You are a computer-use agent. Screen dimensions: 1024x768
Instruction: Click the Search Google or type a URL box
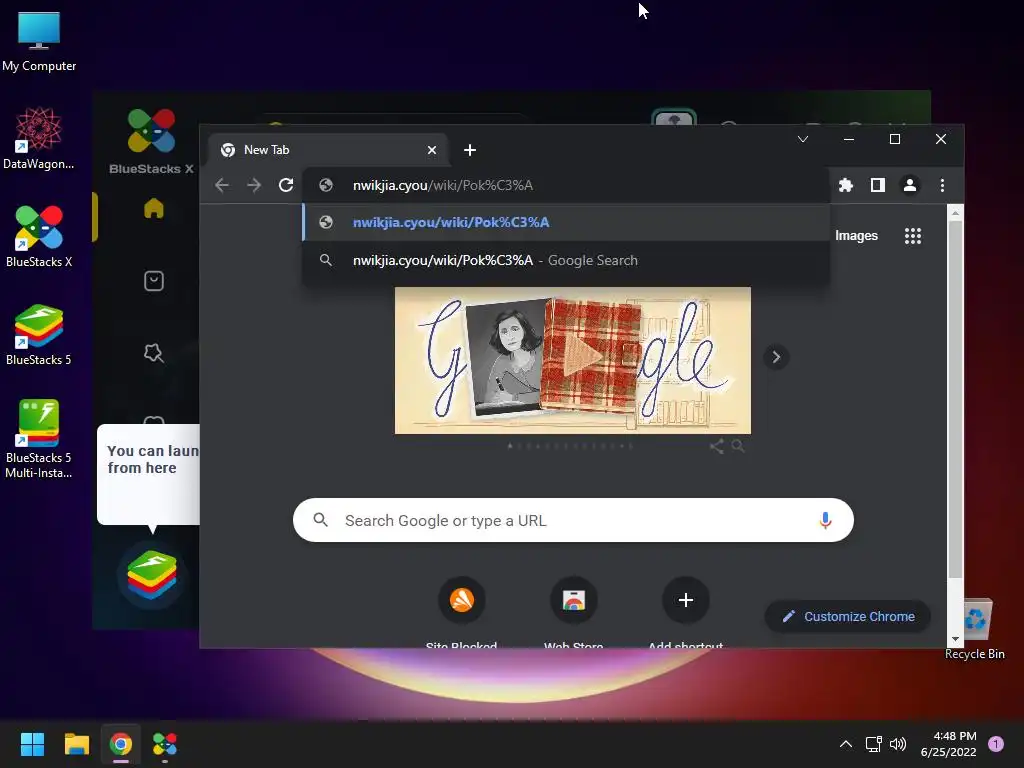coord(573,520)
